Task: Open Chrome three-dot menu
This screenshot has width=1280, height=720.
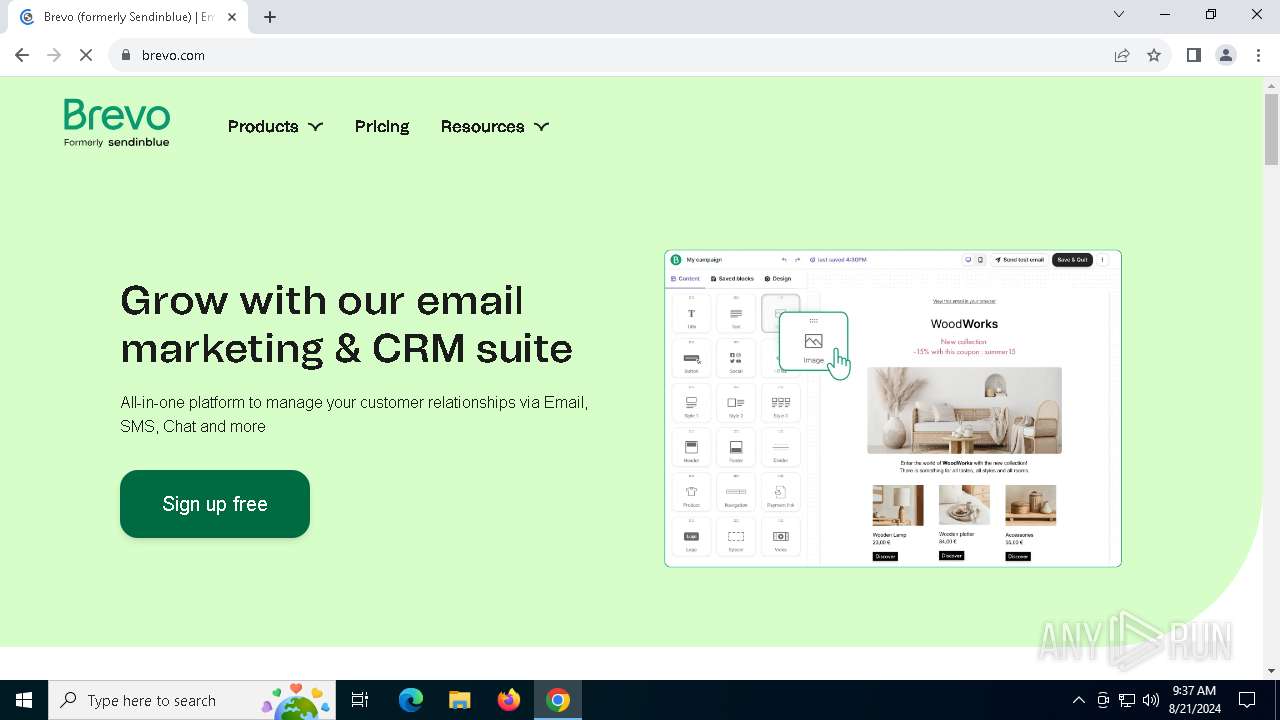Action: [1258, 55]
